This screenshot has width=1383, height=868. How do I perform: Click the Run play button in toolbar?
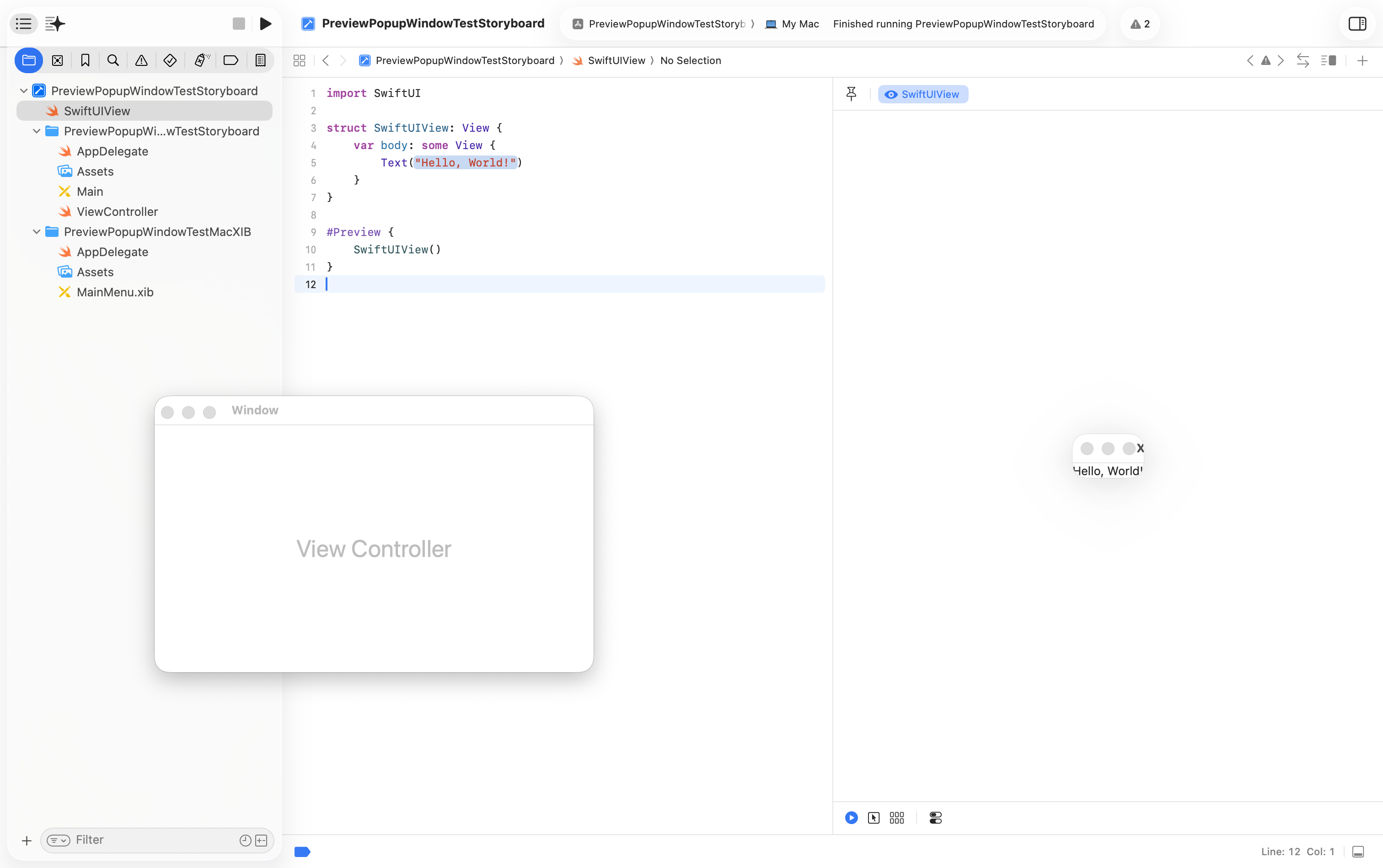pos(265,23)
